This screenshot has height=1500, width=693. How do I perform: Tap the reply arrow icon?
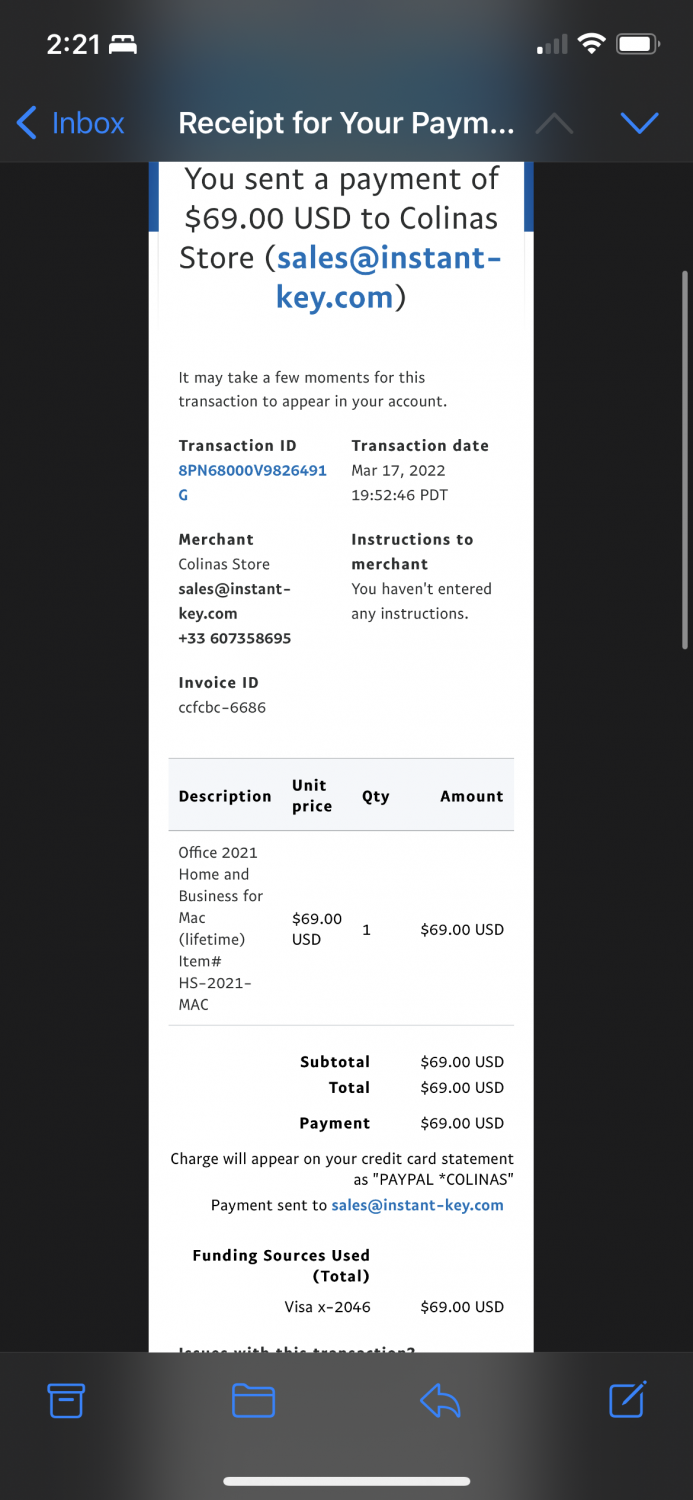coord(440,1400)
